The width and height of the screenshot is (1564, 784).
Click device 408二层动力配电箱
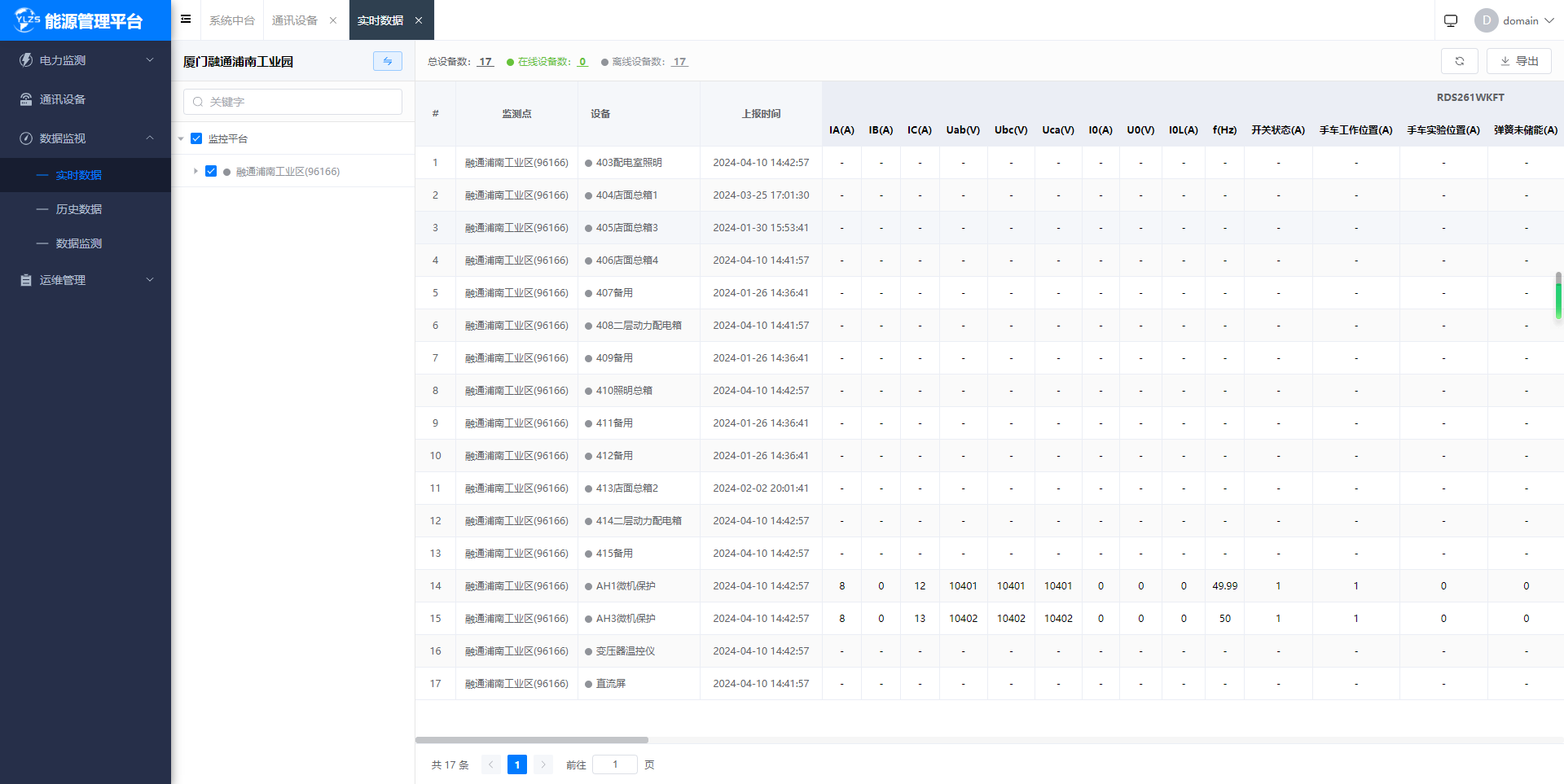pos(639,326)
